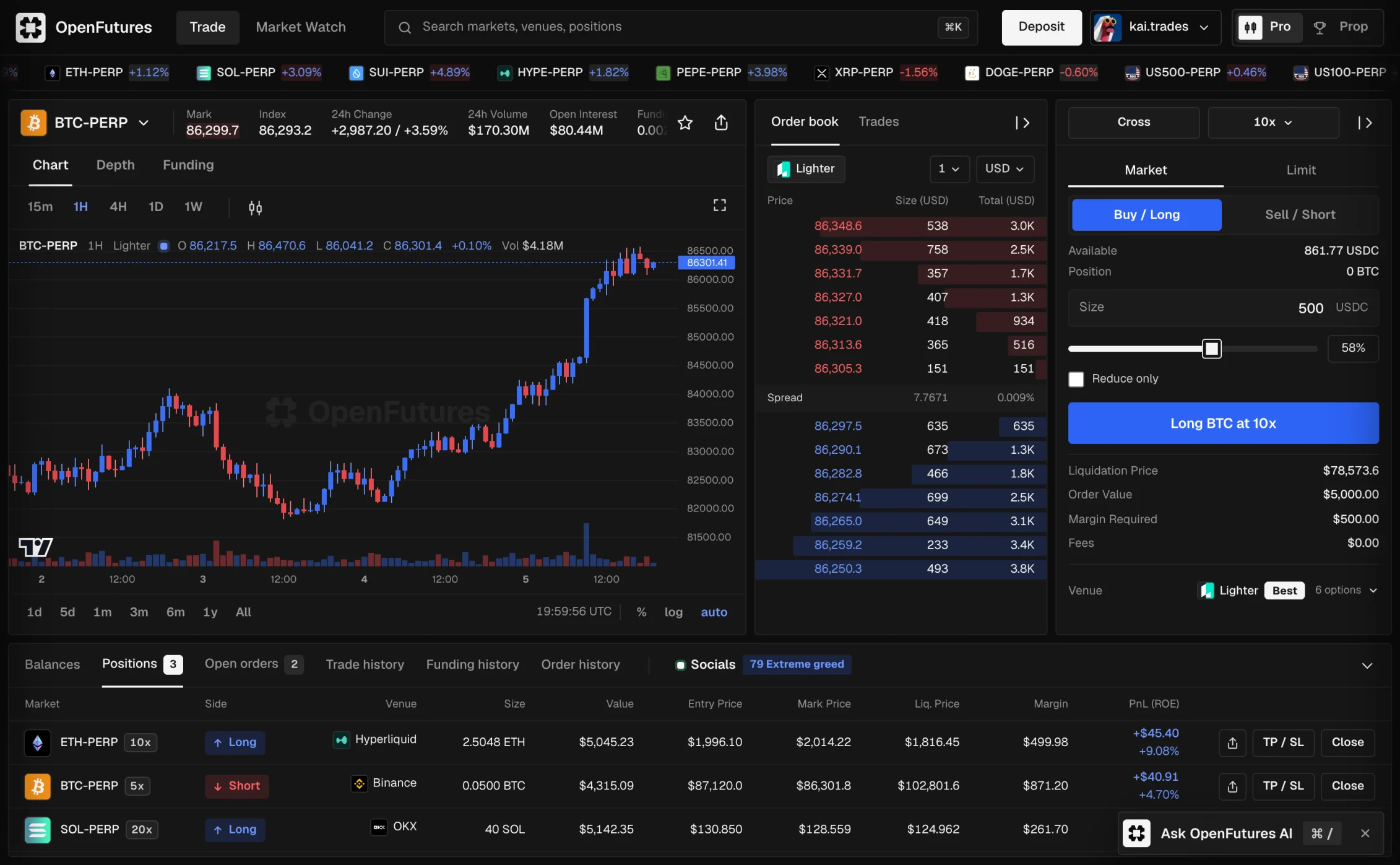Screen dimensions: 1400x865
Task: Click the SUI-PERP ticker icon
Action: pyautogui.click(x=356, y=73)
